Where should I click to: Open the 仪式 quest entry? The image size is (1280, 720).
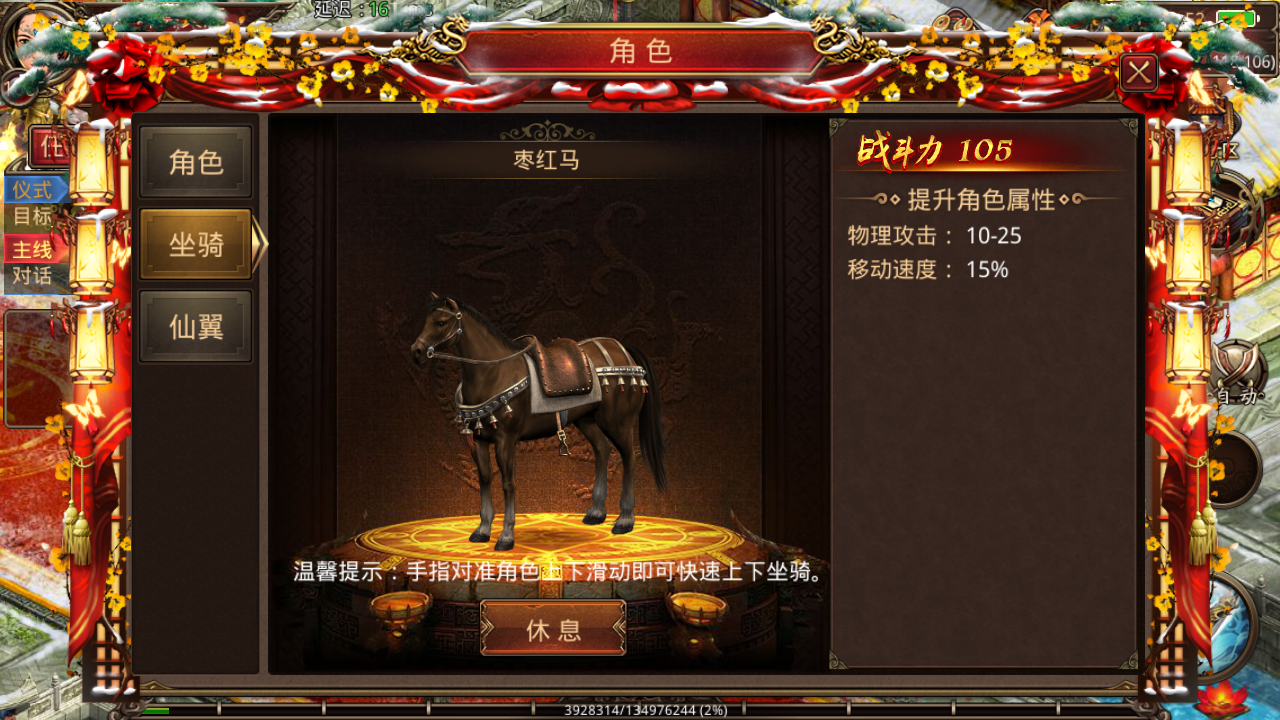[34, 189]
